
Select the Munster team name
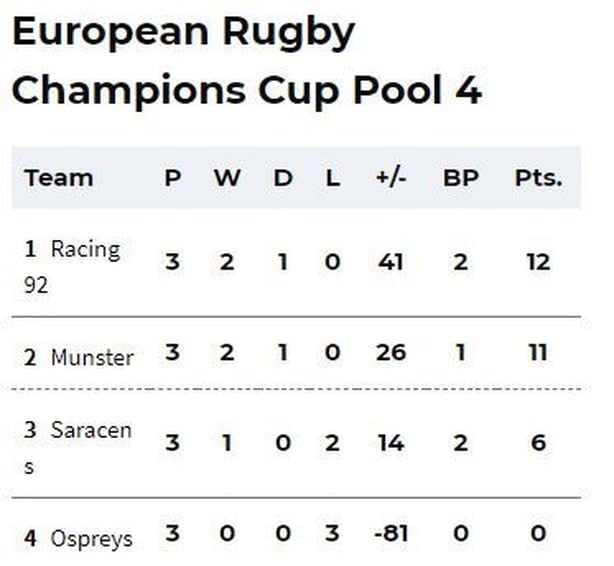(x=92, y=358)
